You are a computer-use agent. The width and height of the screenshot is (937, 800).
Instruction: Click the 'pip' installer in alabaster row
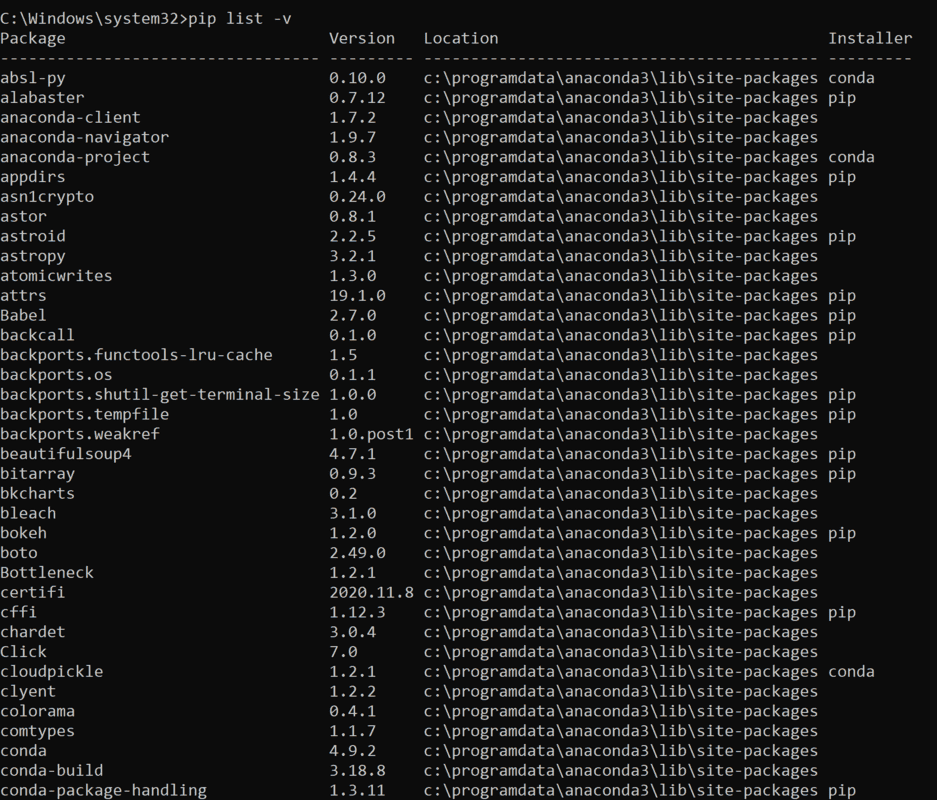tap(842, 98)
